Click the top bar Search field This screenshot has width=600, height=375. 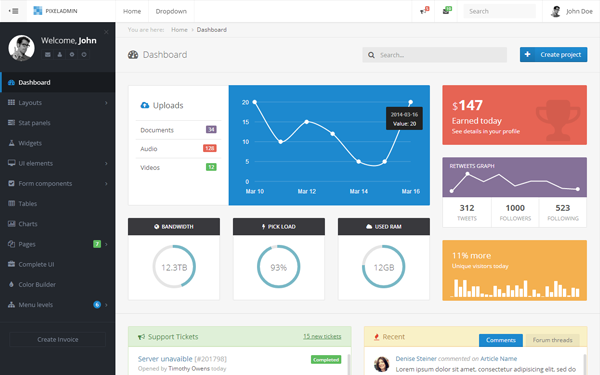[500, 11]
